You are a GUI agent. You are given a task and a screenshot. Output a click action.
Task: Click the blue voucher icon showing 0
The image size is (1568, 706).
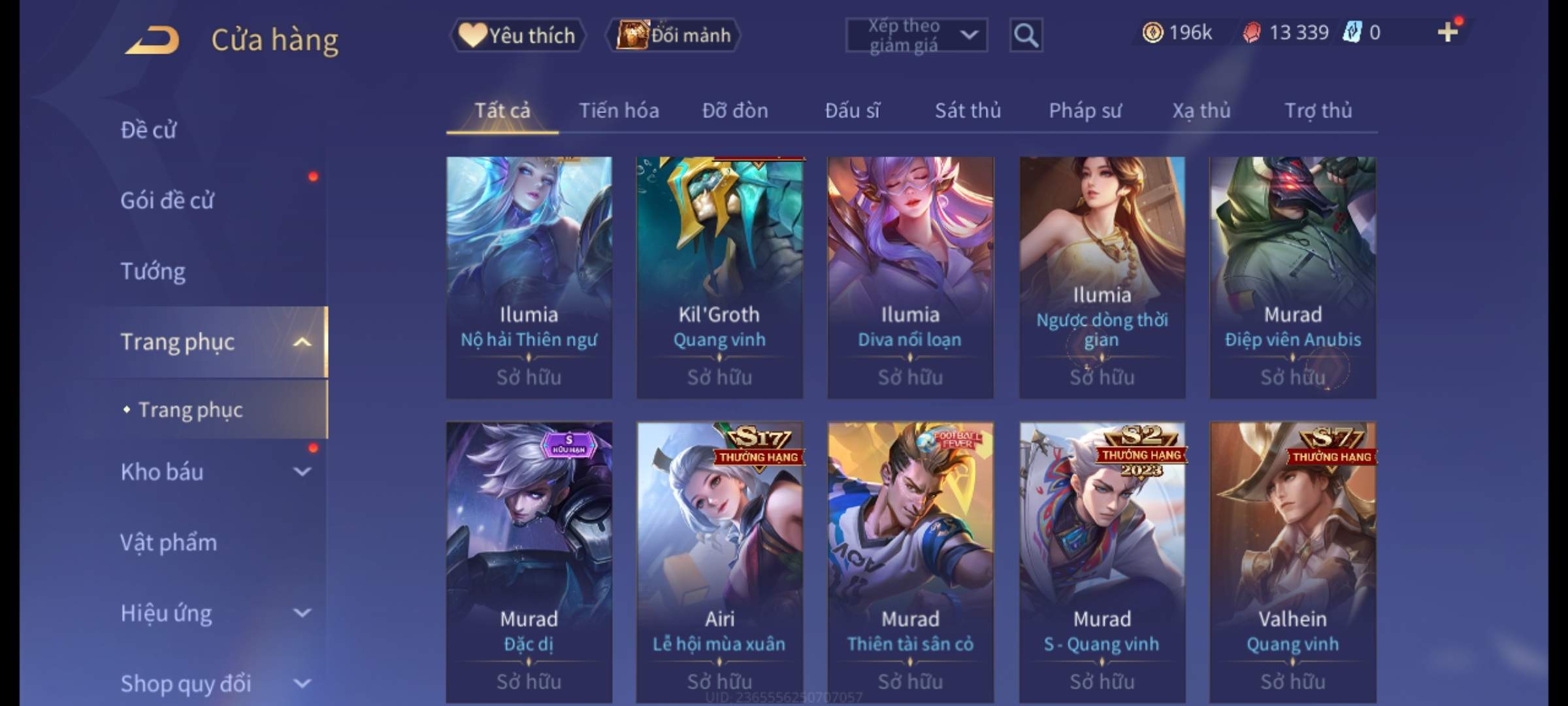pos(1352,32)
